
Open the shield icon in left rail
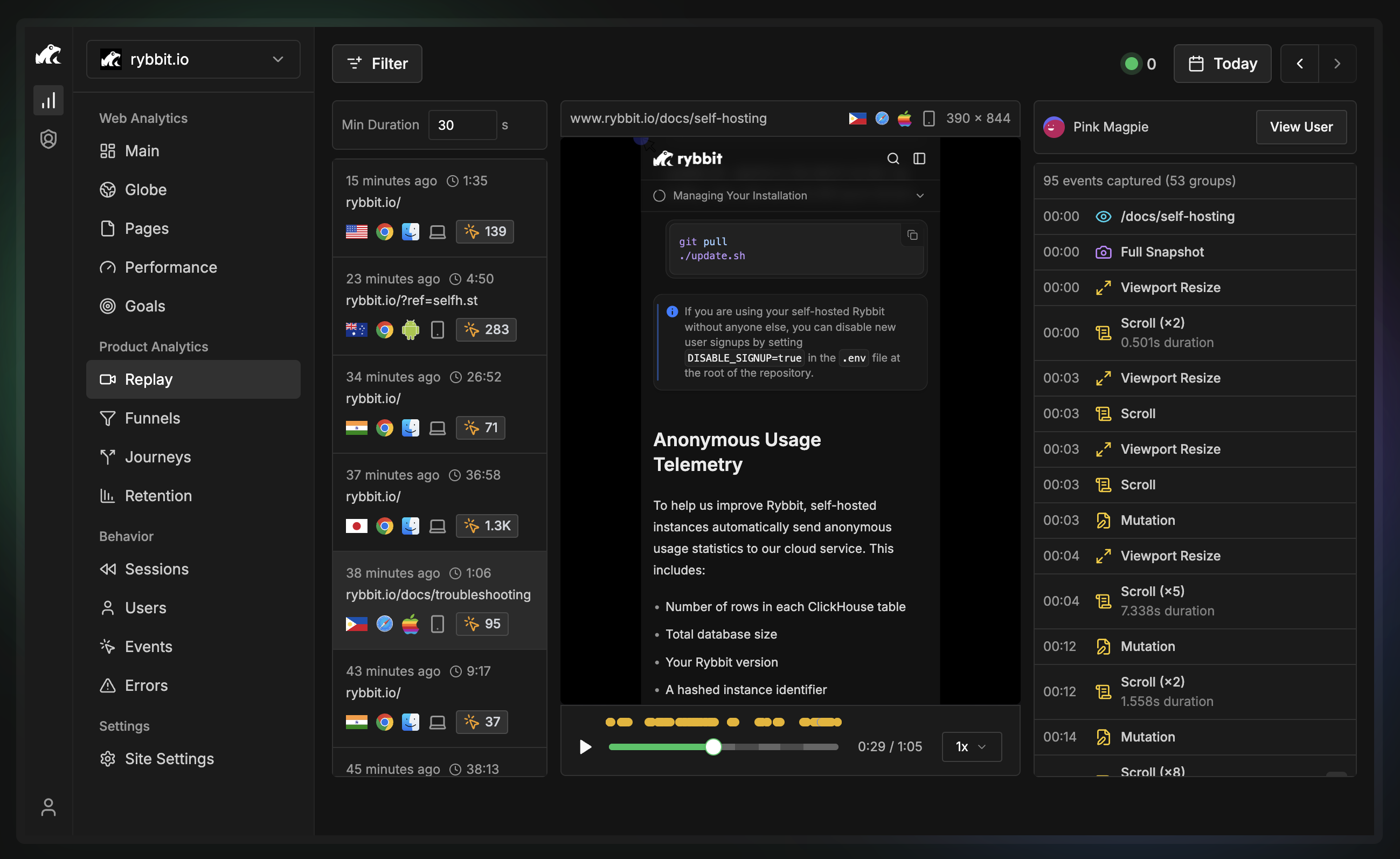click(x=48, y=138)
